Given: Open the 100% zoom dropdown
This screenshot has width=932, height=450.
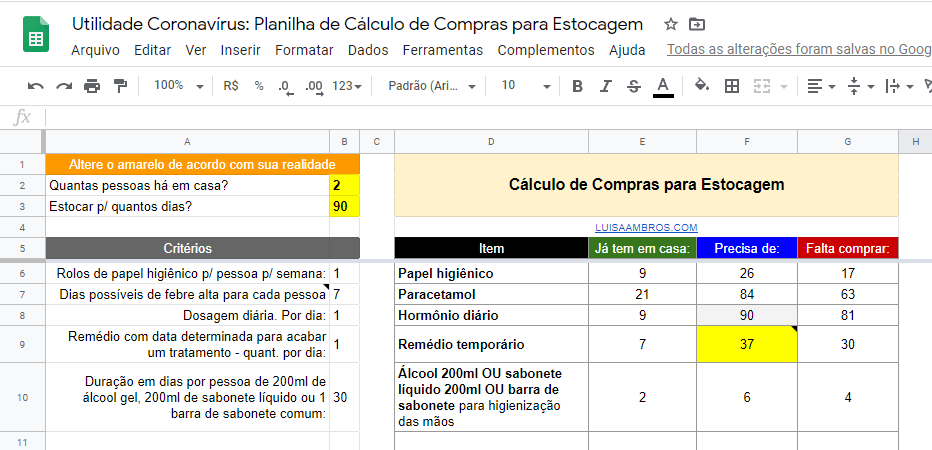Looking at the screenshot, I should coord(179,86).
